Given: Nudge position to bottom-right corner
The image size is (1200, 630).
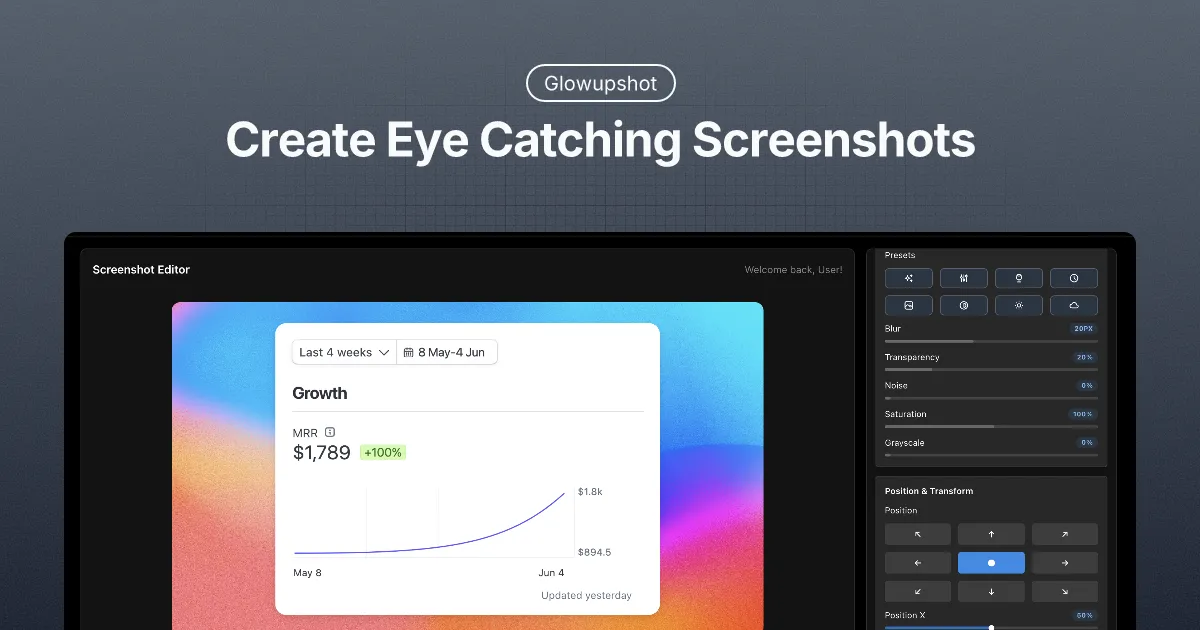Looking at the screenshot, I should point(1064,591).
